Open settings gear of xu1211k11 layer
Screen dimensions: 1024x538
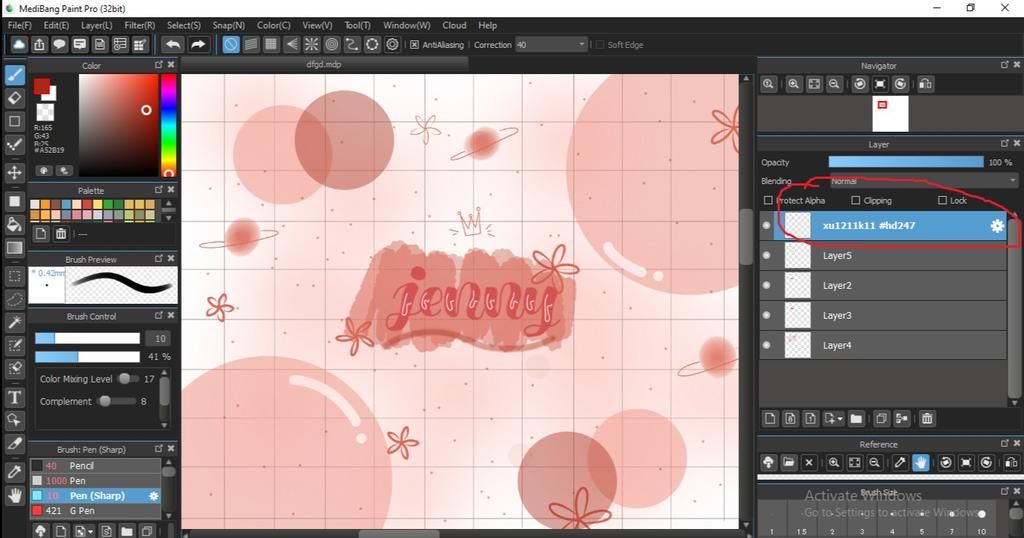[x=997, y=226]
